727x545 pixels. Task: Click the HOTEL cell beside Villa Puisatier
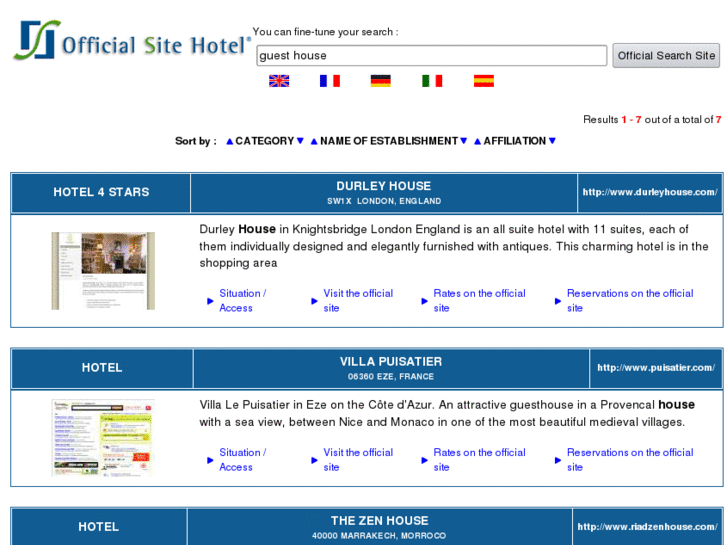pyautogui.click(x=102, y=368)
